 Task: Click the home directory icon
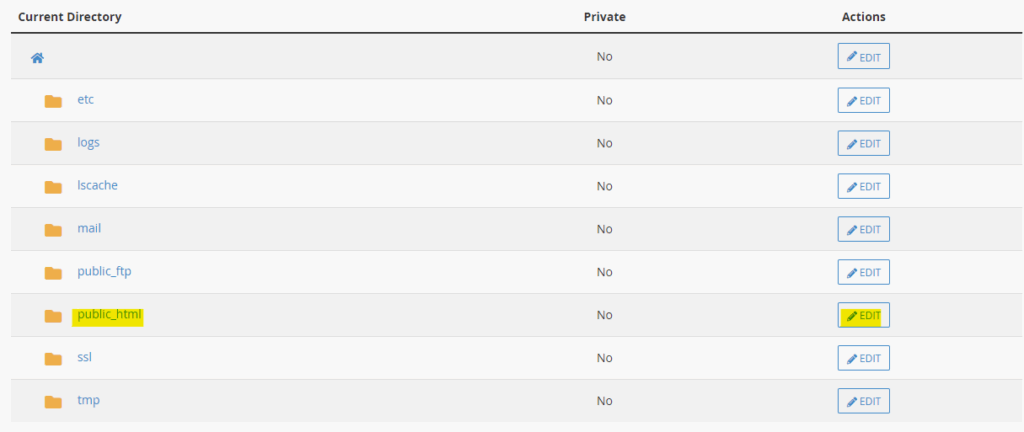point(37,58)
